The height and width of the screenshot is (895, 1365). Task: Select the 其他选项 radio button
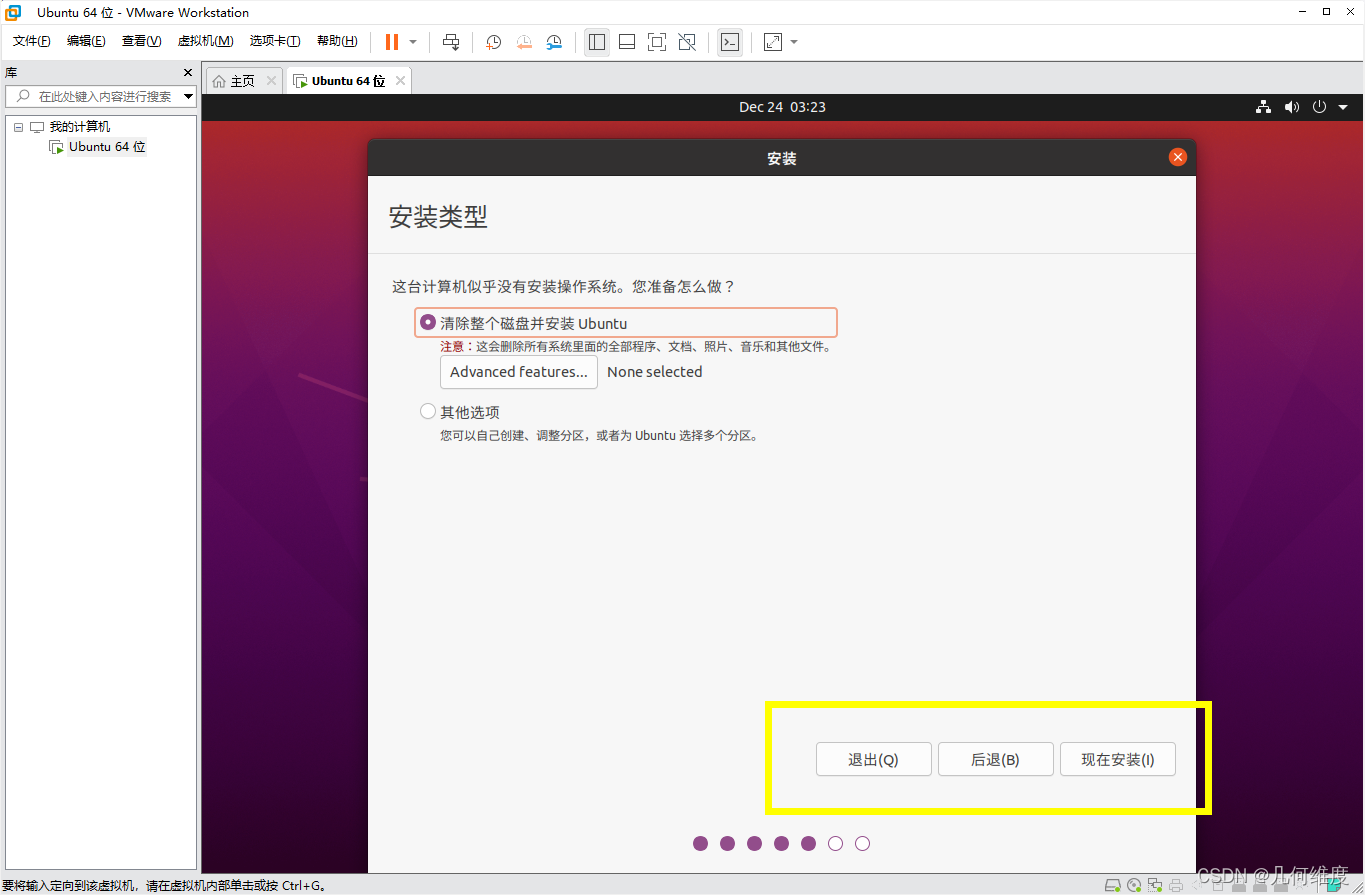point(428,412)
